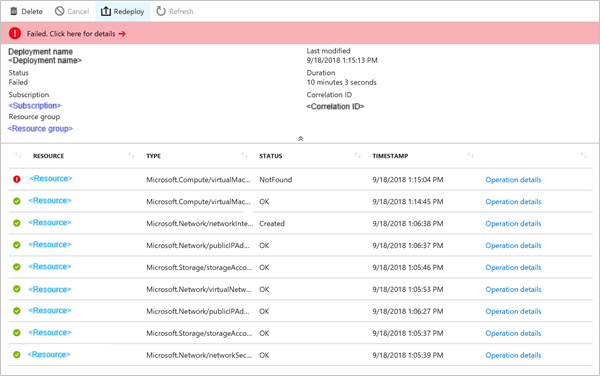The image size is (600, 376).
Task: Click the timestamp 9/18/2018 1:15:04 PM
Action: pyautogui.click(x=408, y=180)
